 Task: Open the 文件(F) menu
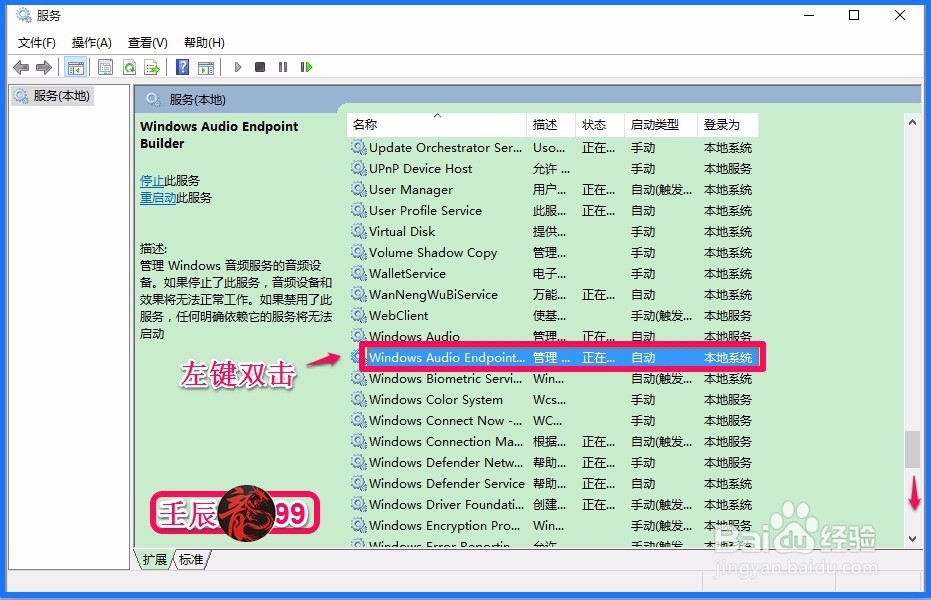(x=37, y=43)
